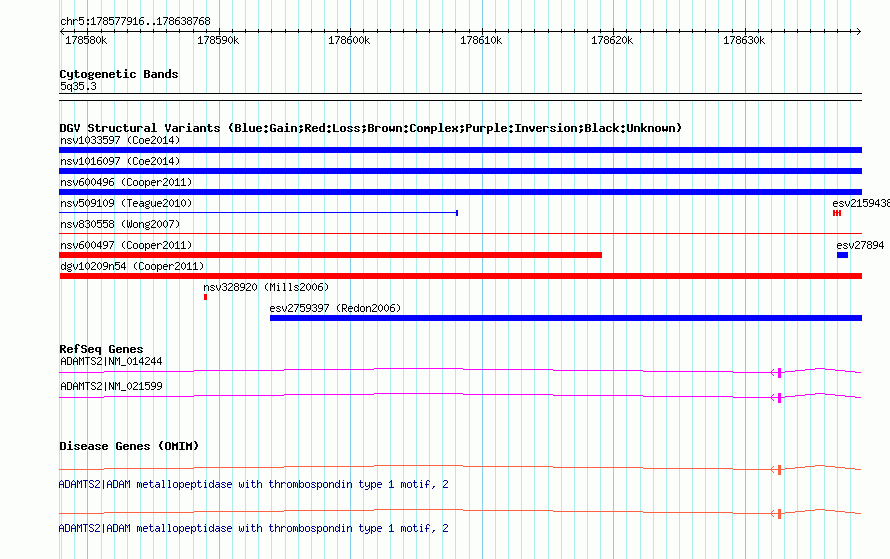The image size is (890, 559).
Task: Click the dgv10209n54 (Cooper2011) label
Action: [x=132, y=266]
